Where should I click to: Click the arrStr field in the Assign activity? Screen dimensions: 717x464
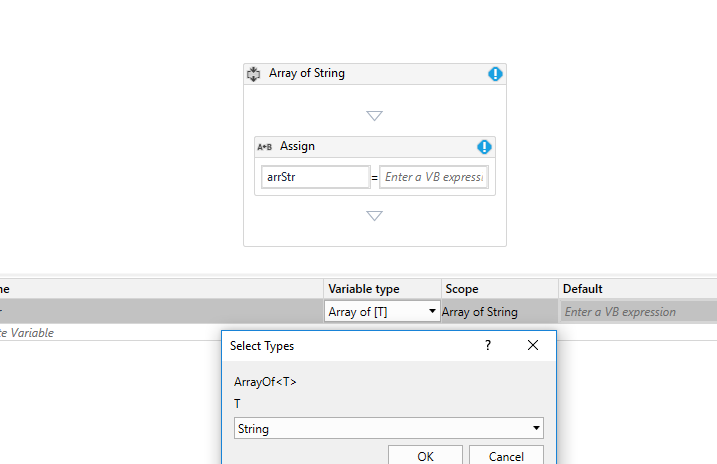pos(315,177)
